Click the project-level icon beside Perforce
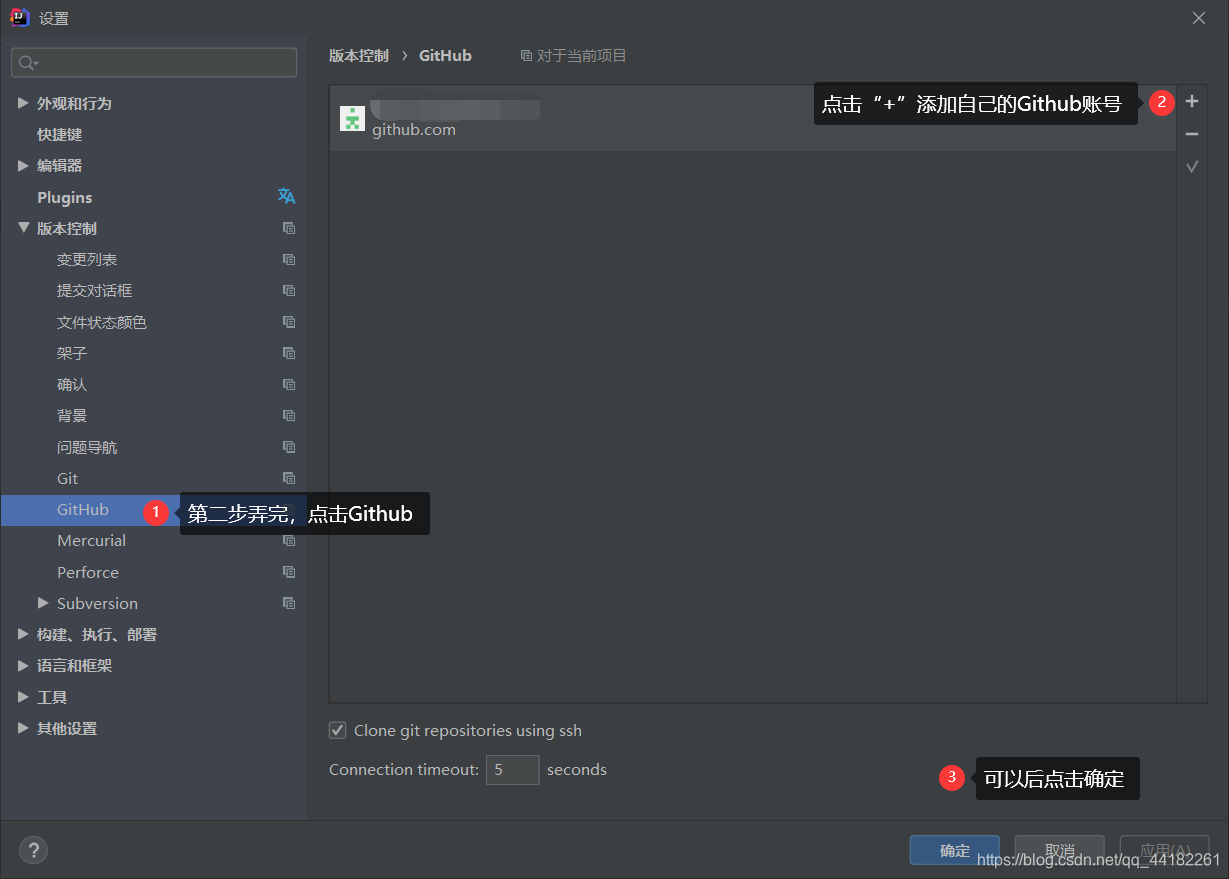 289,572
